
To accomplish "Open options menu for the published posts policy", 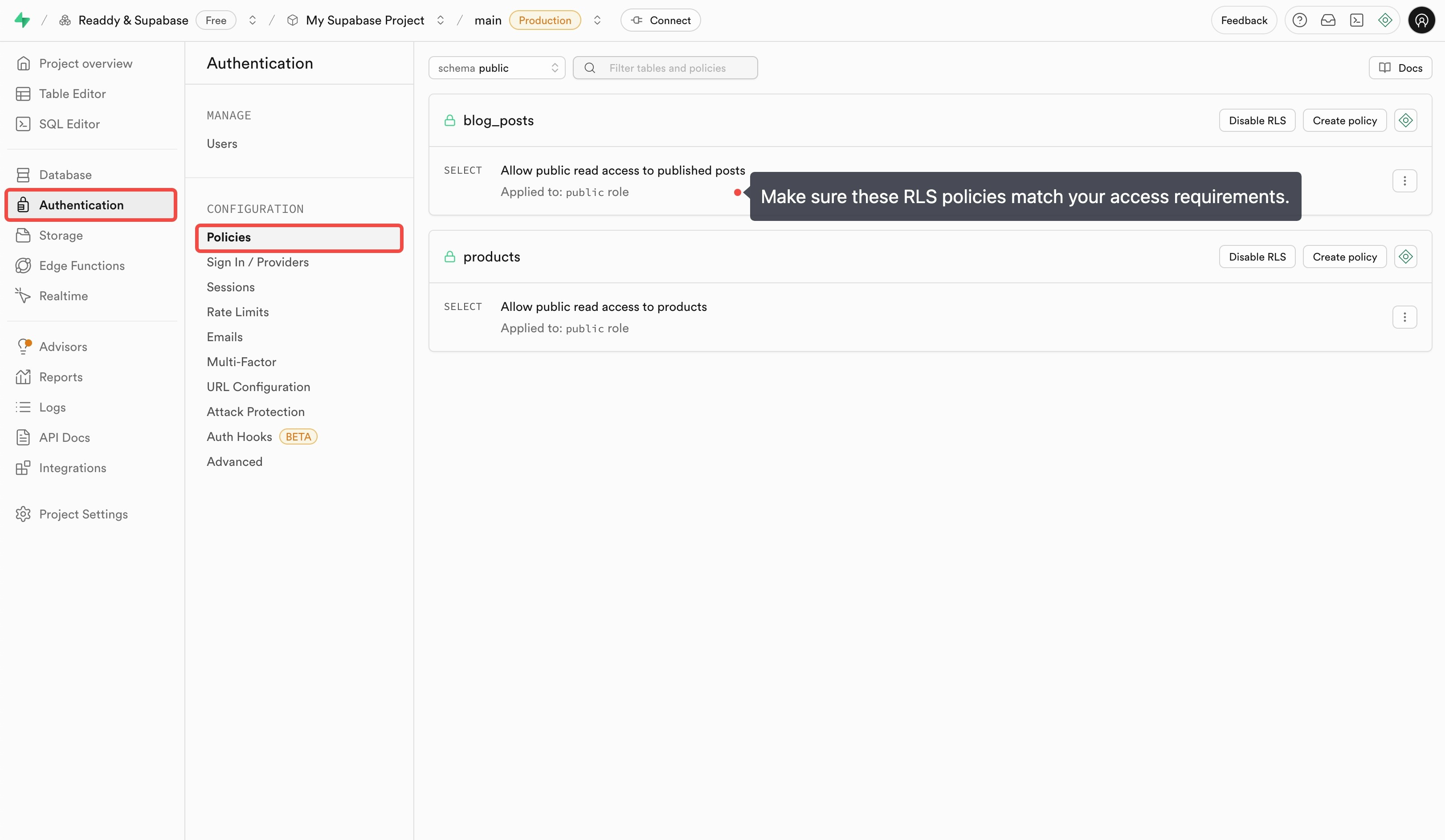I will tap(1404, 181).
